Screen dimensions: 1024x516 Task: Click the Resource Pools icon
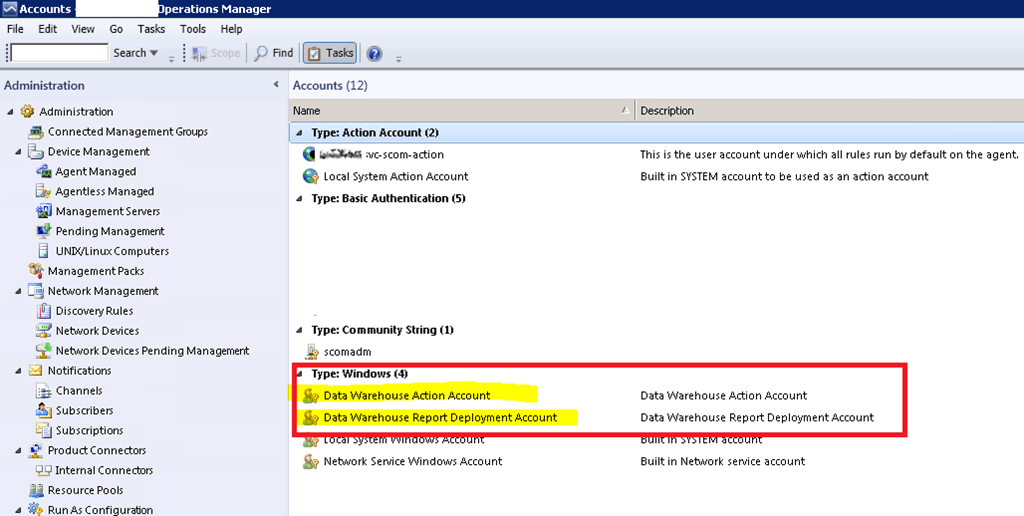tap(36, 491)
